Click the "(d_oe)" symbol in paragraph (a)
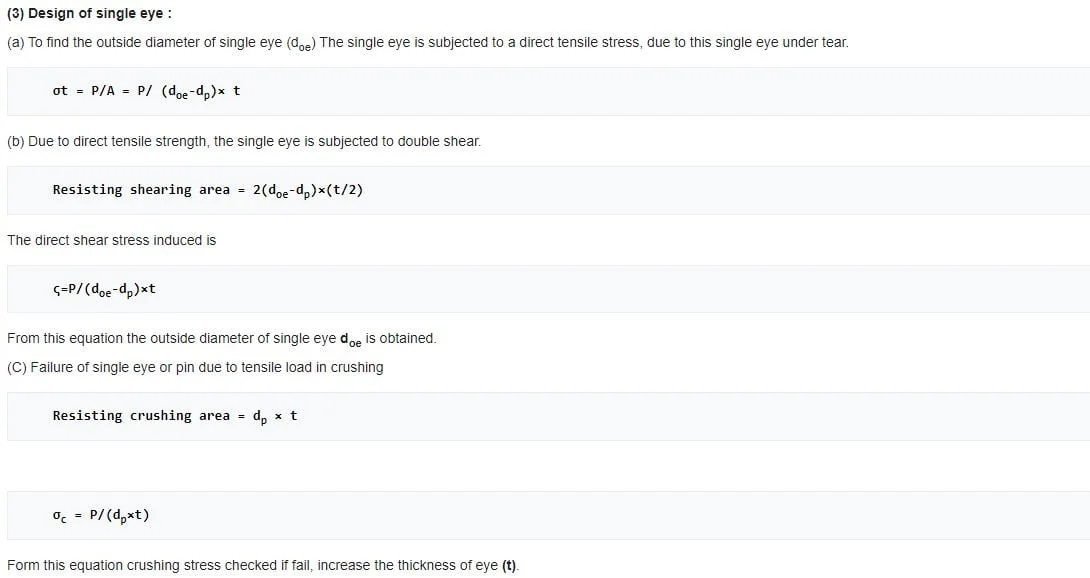Viewport: 1090px width, 578px height. [x=300, y=43]
